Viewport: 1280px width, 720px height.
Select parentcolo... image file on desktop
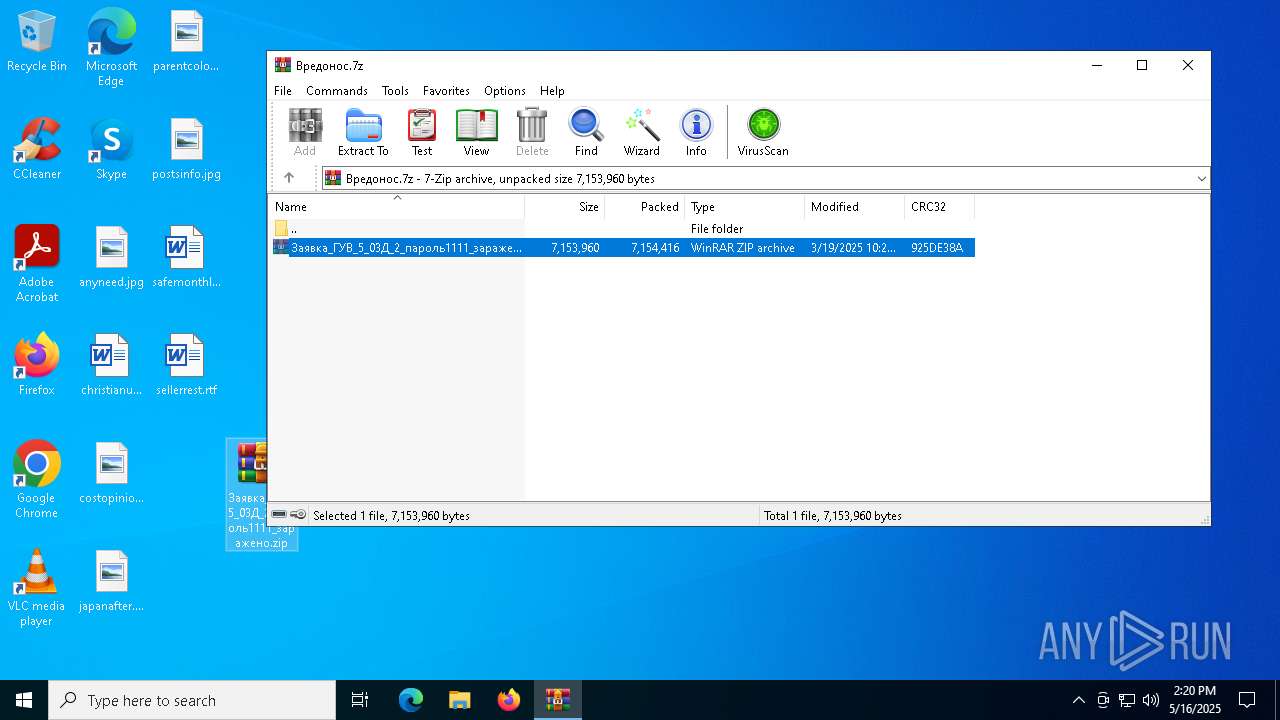186,41
